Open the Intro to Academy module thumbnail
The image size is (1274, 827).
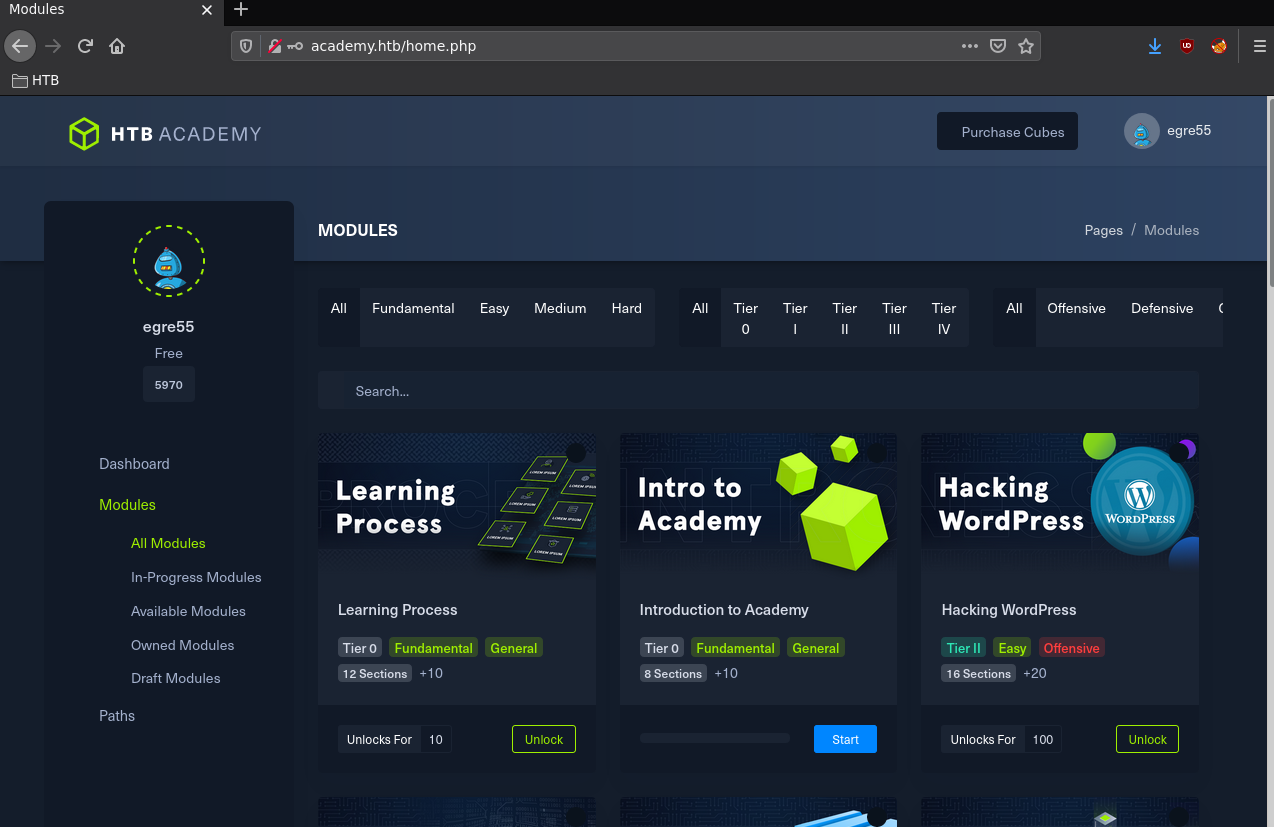pyautogui.click(x=758, y=506)
